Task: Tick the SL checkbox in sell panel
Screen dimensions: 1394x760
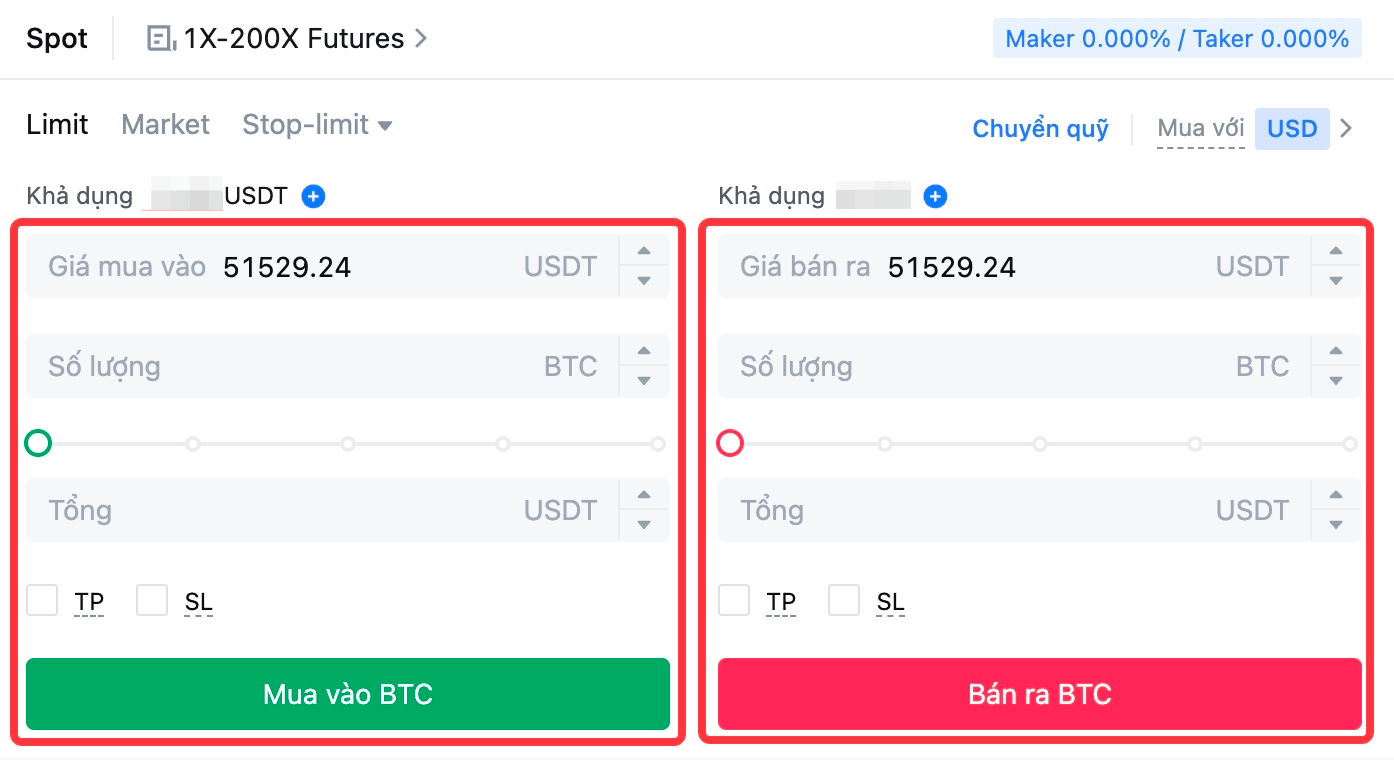Action: point(844,601)
